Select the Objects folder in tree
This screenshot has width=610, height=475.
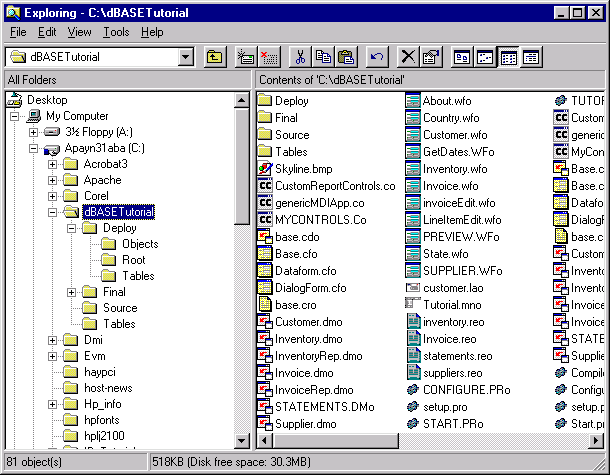[140, 244]
